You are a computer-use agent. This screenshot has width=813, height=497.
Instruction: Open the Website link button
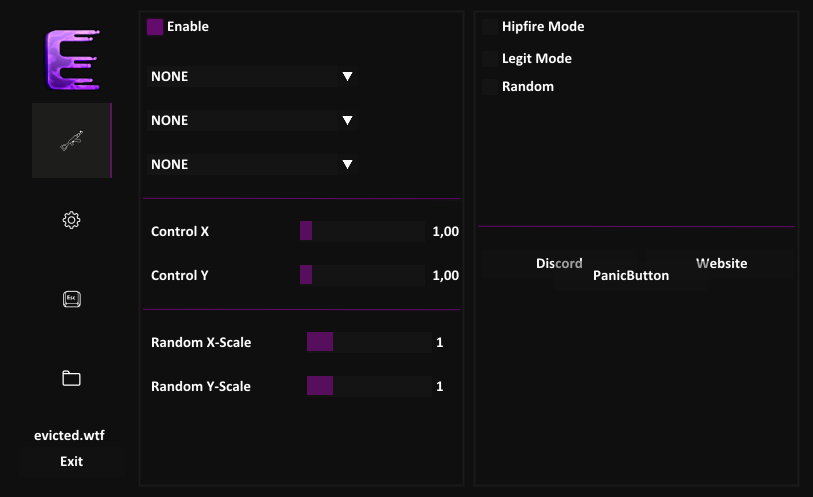point(722,264)
